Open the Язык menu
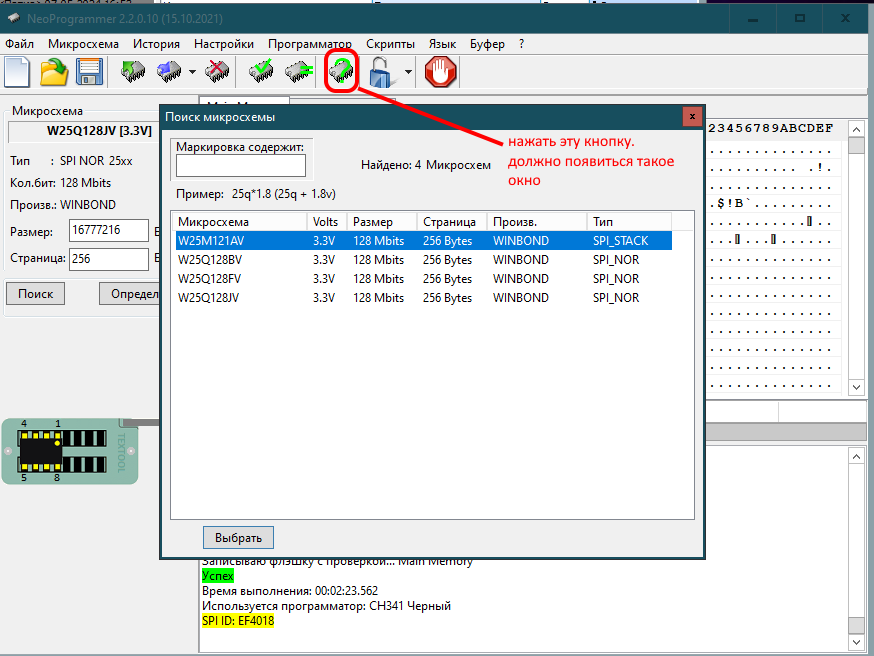The image size is (874, 656). click(442, 44)
